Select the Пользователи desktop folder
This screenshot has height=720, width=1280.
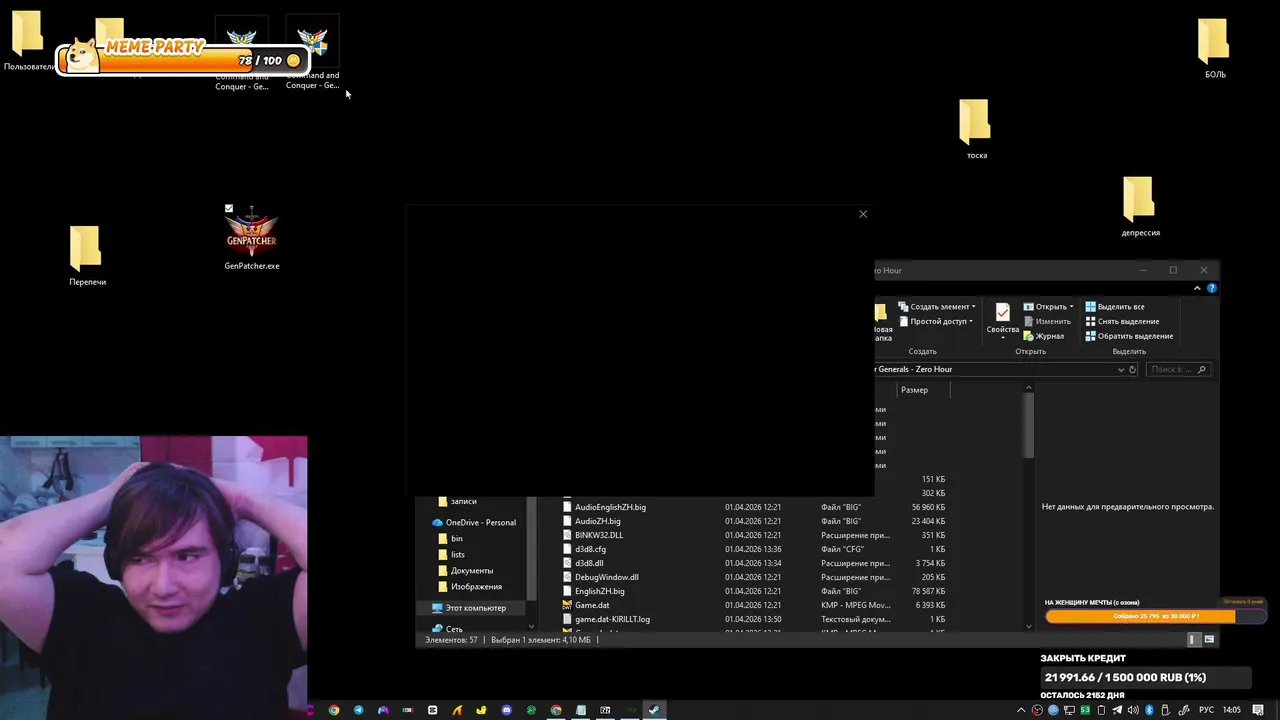(x=27, y=40)
